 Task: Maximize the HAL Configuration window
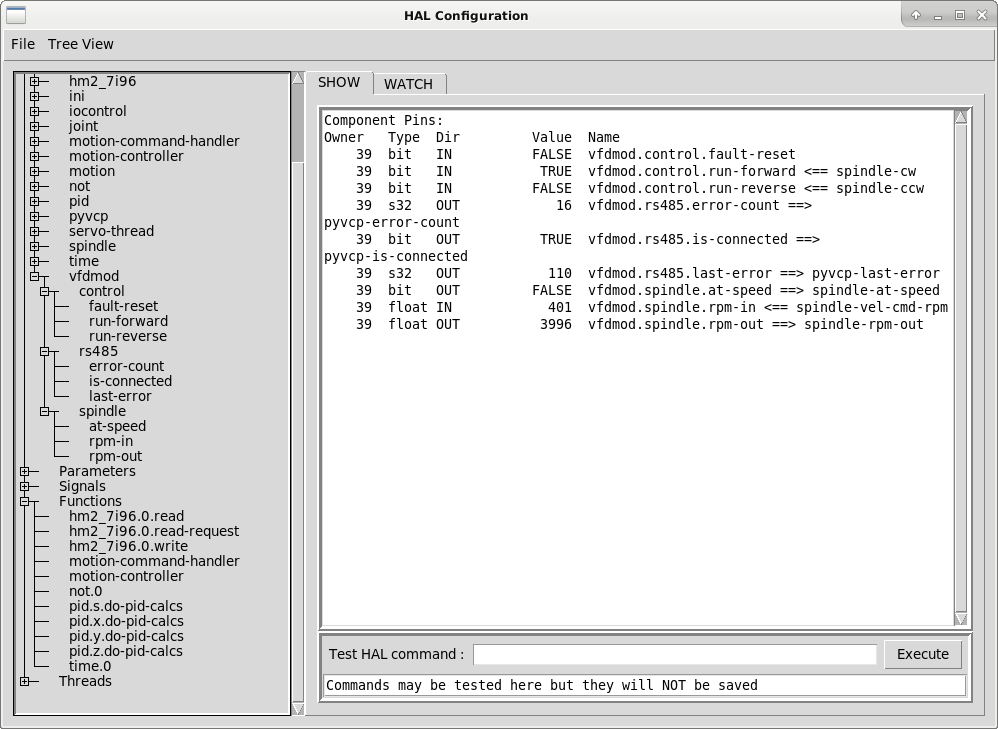point(960,15)
